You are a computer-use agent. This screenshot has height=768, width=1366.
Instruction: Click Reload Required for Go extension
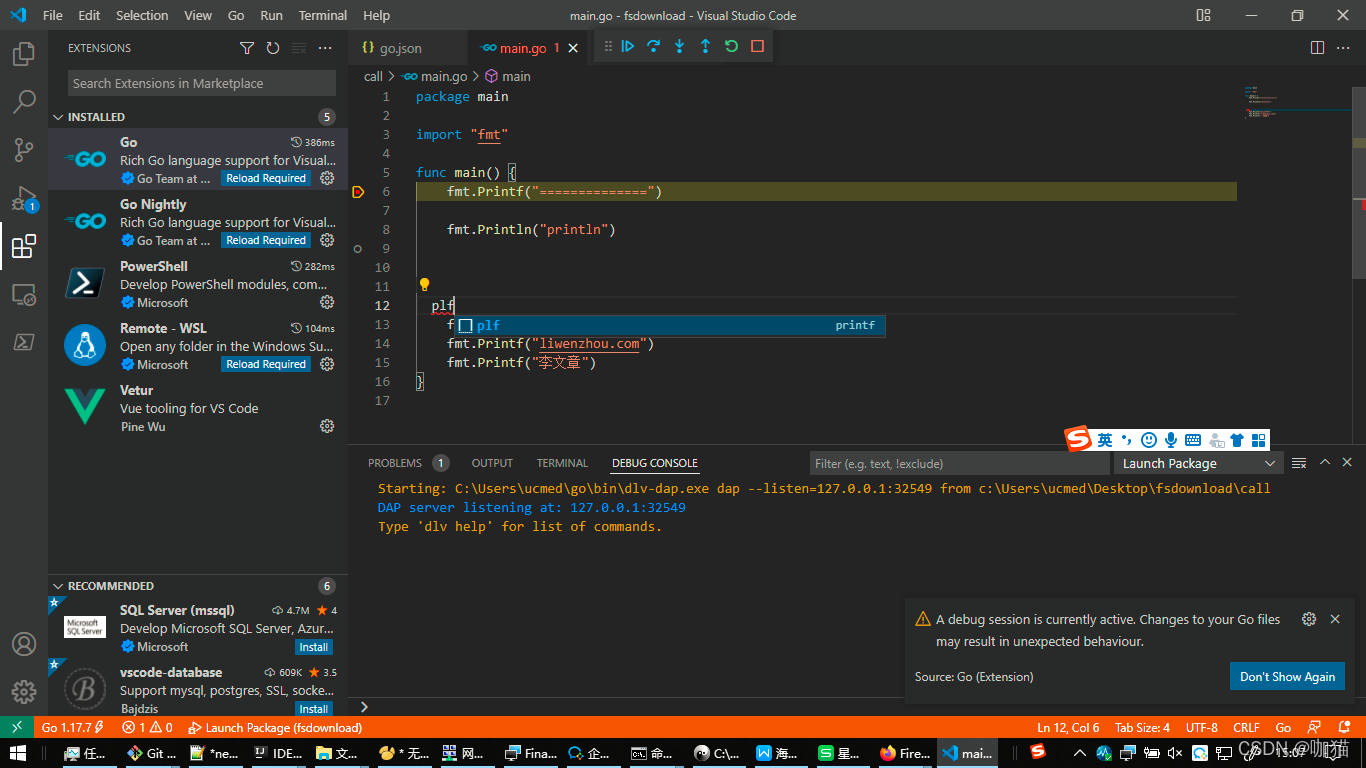(266, 178)
